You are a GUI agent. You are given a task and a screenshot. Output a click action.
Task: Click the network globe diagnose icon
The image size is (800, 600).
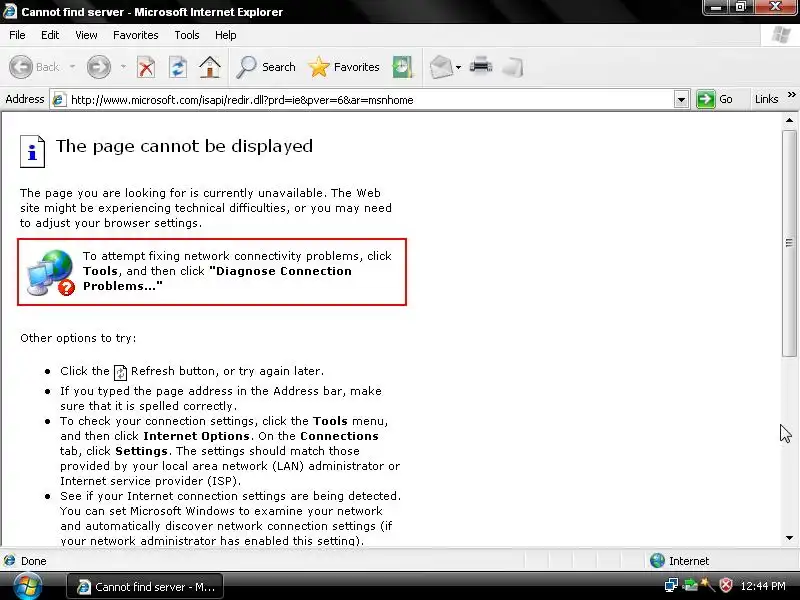tap(51, 272)
